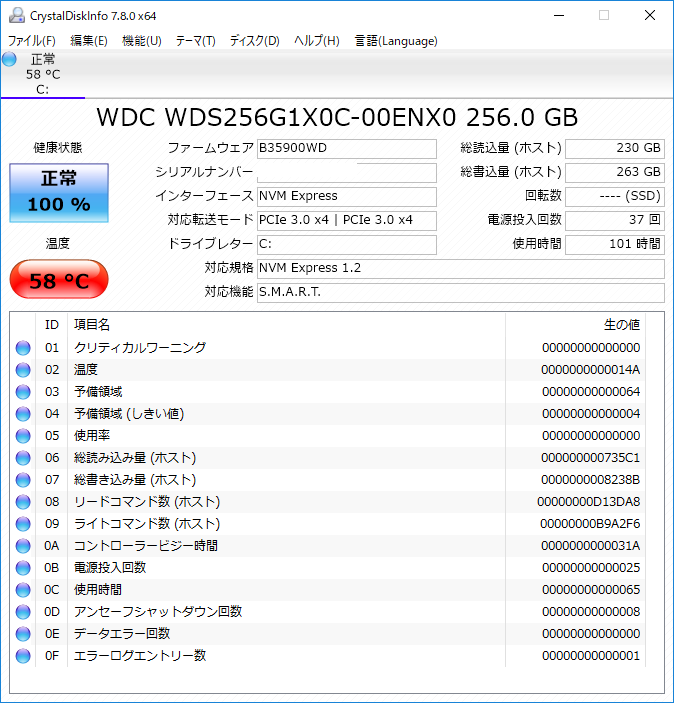Click the interface field NVM Express
The width and height of the screenshot is (674, 703).
347,196
